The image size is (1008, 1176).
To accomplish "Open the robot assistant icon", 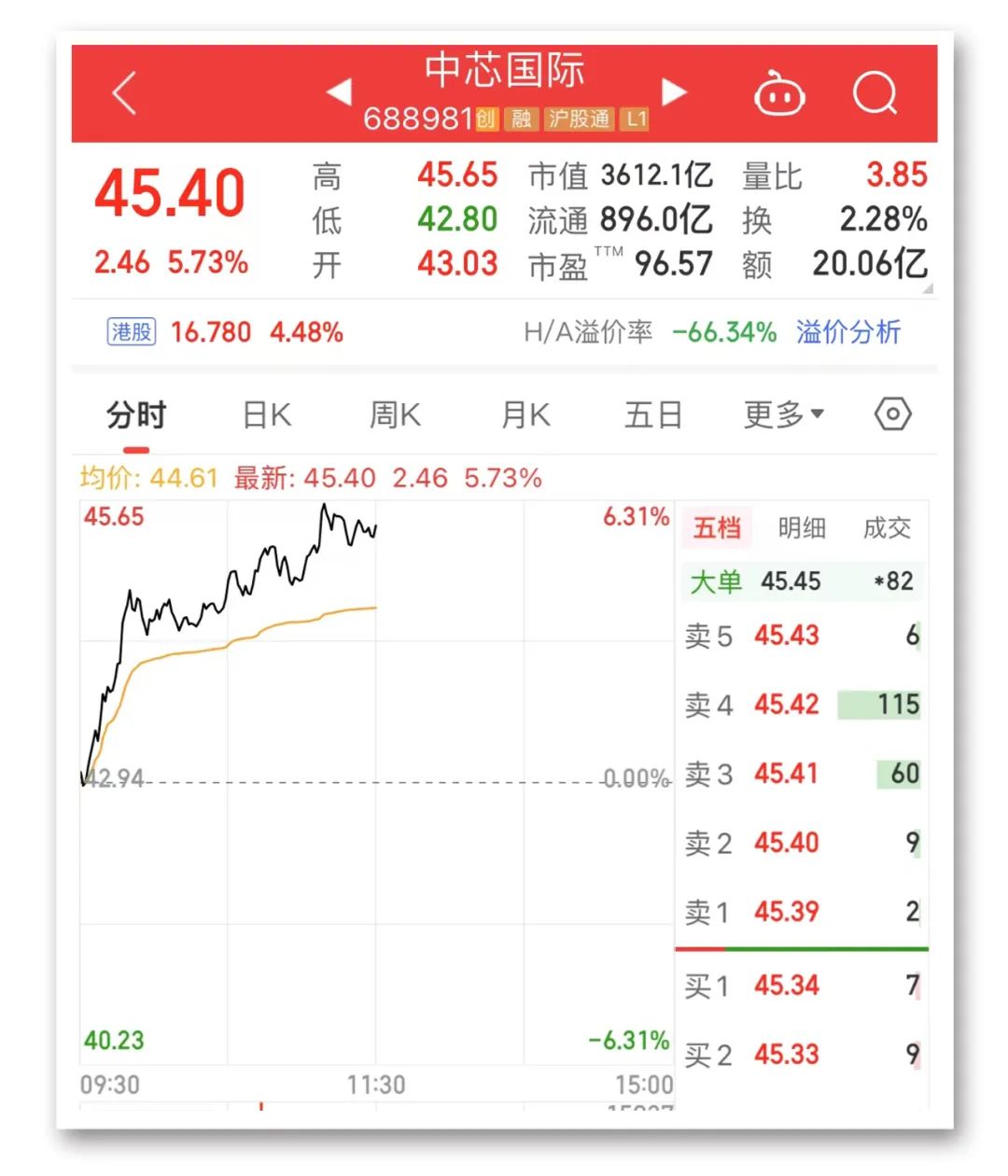I will tap(779, 93).
